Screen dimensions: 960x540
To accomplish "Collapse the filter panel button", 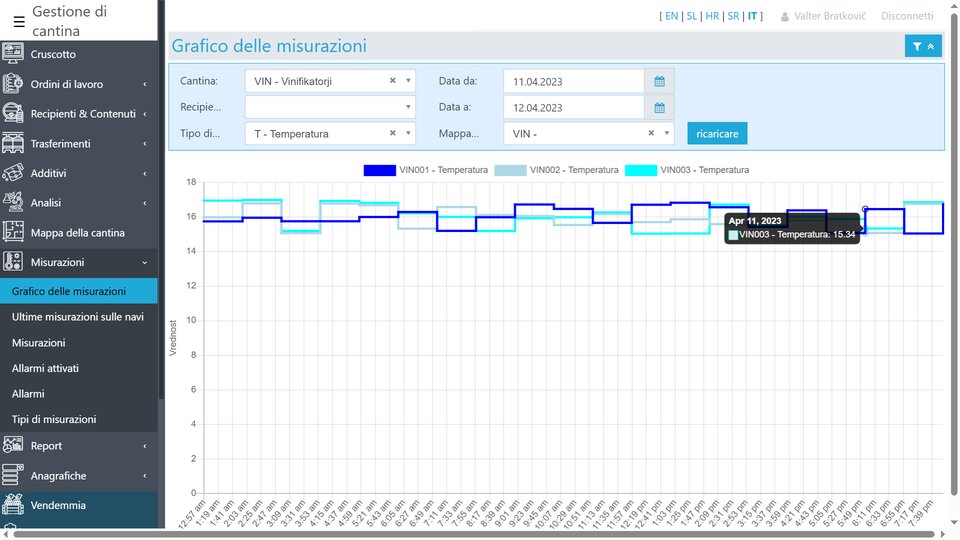I will coord(923,46).
